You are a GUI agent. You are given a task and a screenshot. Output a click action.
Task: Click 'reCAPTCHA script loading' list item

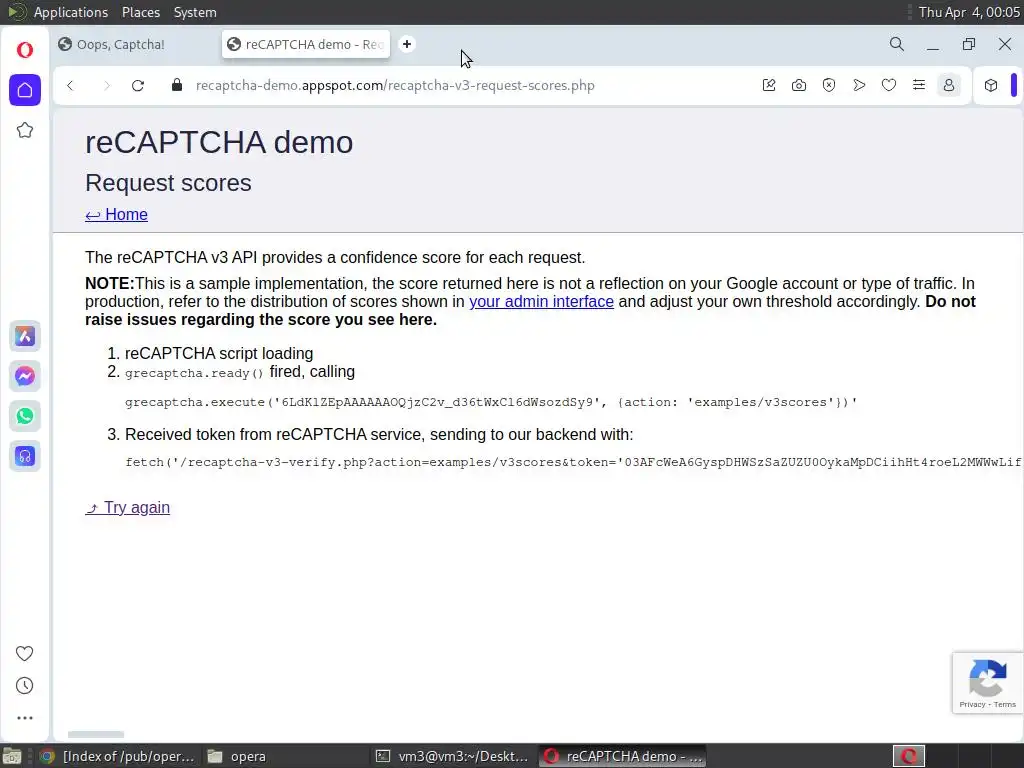tap(219, 353)
